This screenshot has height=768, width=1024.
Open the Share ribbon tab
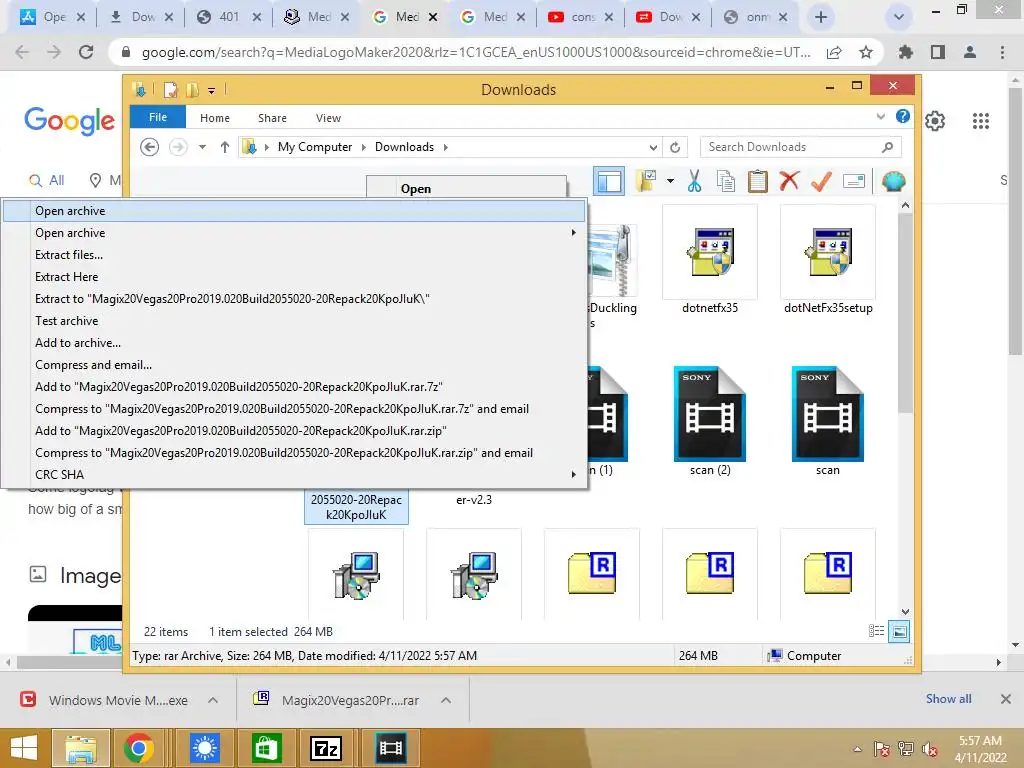tap(272, 118)
